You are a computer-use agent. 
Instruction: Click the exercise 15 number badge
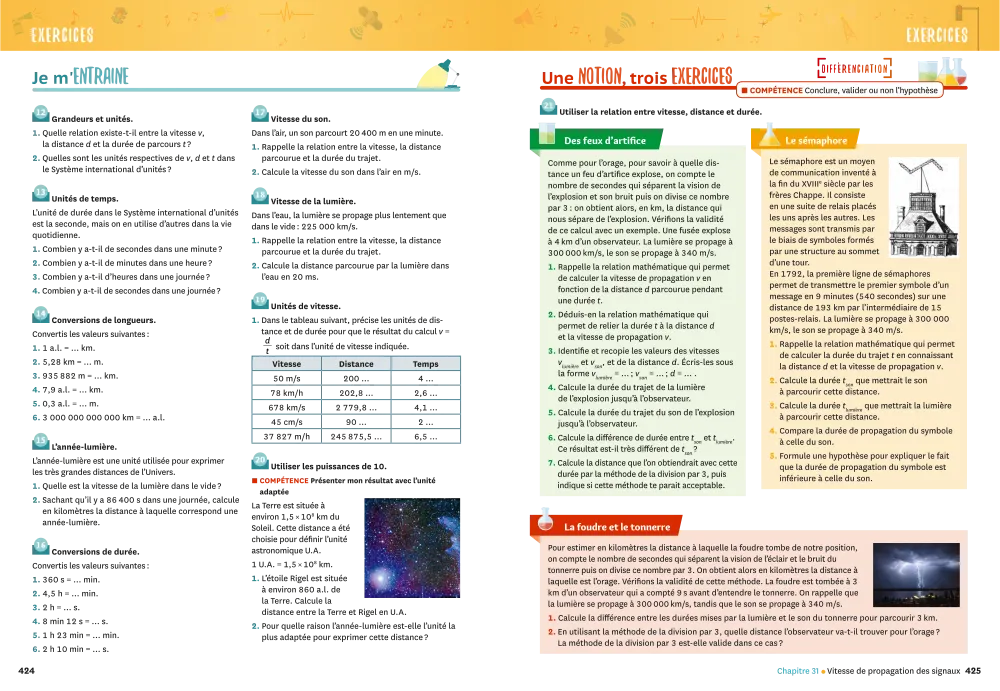41,441
